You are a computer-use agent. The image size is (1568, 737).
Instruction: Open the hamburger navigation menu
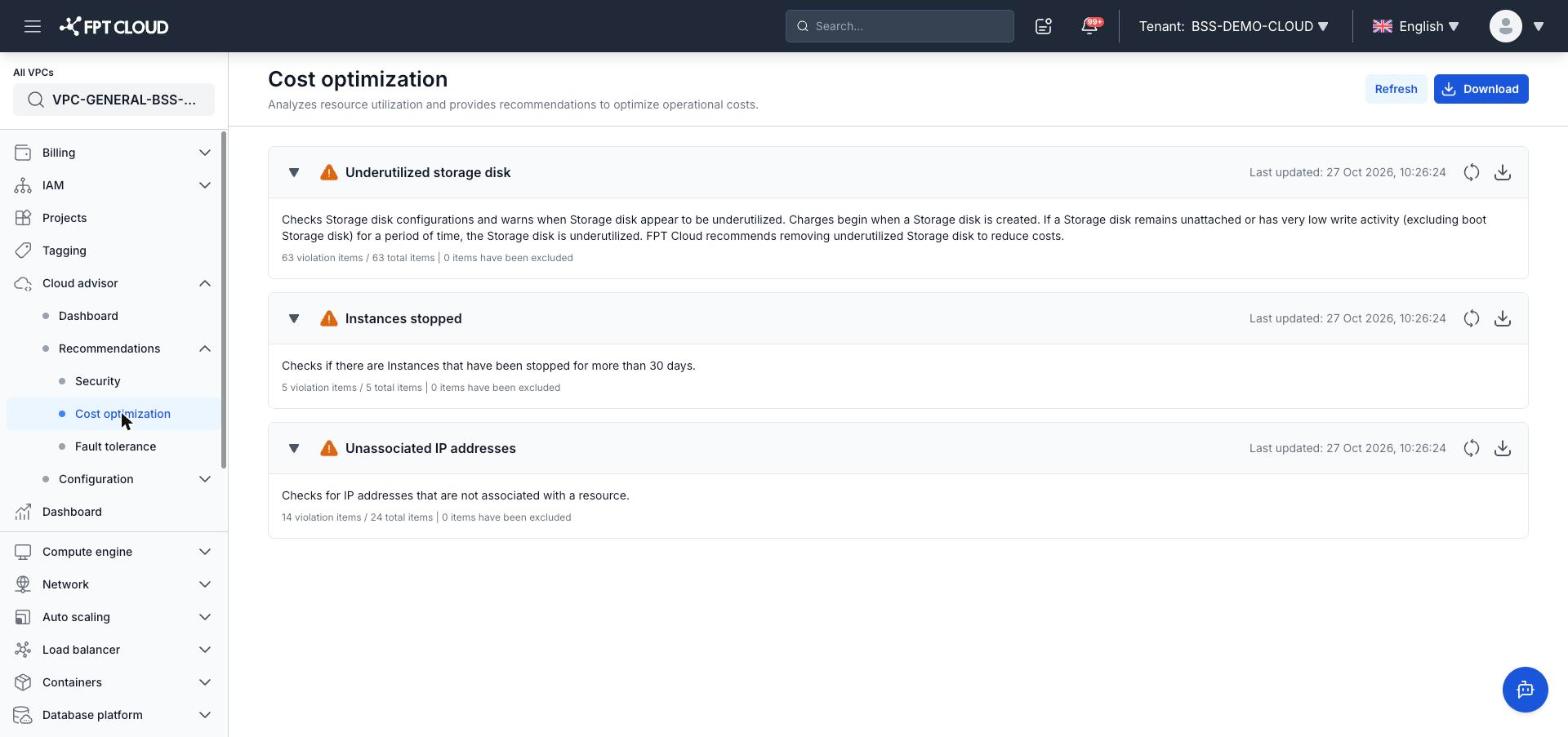[32, 26]
